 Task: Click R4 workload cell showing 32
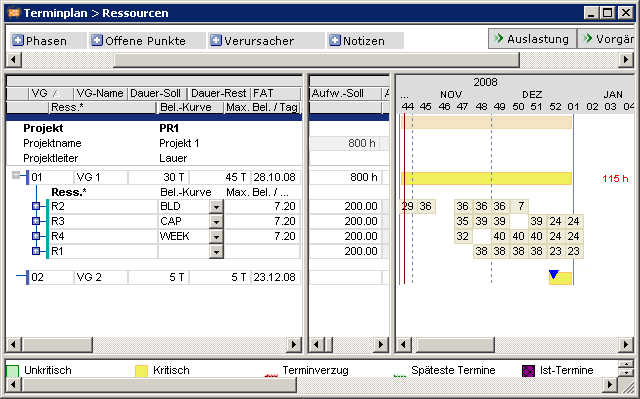point(463,236)
